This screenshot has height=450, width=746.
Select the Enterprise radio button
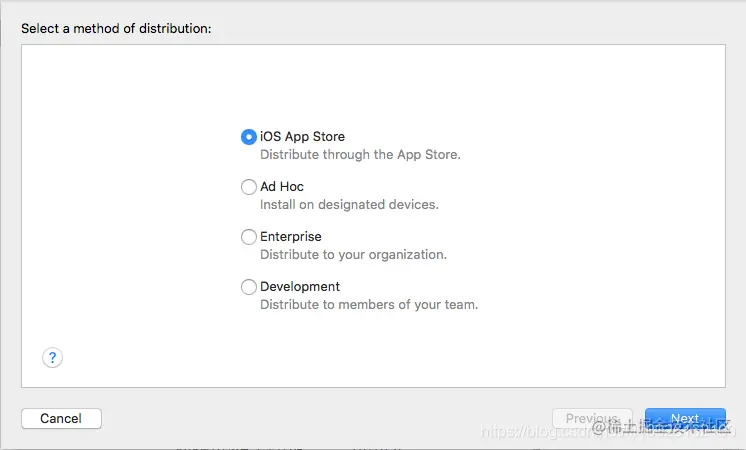(249, 237)
